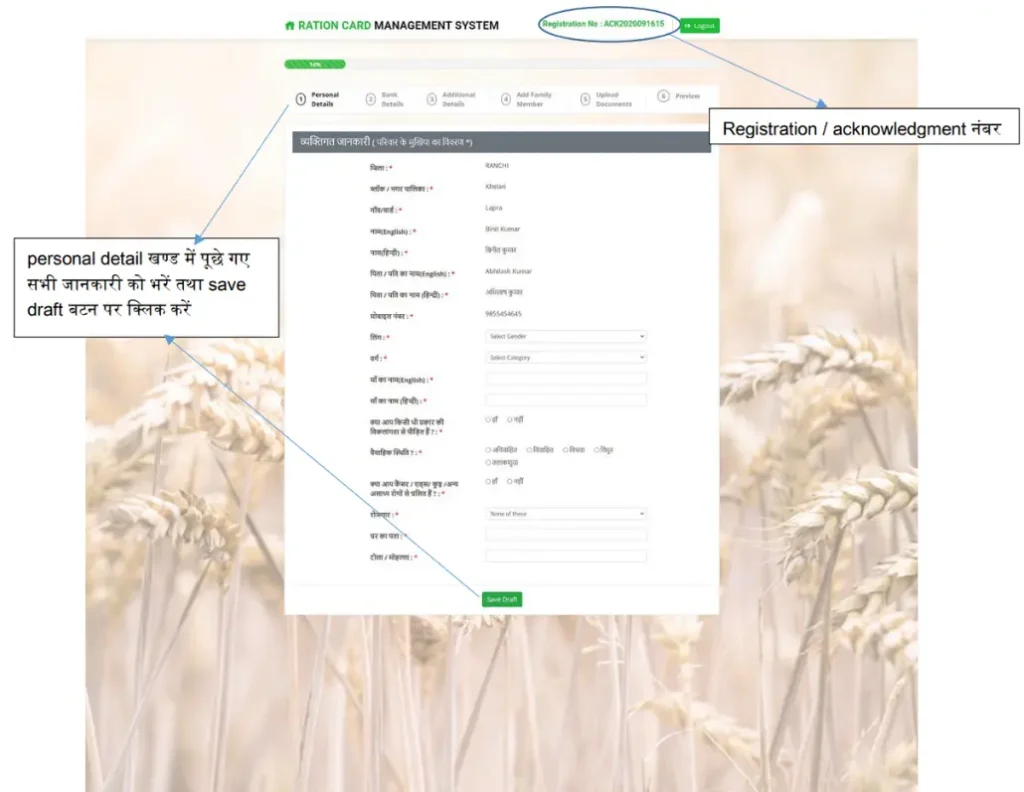Viewport: 1024px width, 792px height.
Task: Open the employment dropdown showing None of these
Action: [566, 514]
